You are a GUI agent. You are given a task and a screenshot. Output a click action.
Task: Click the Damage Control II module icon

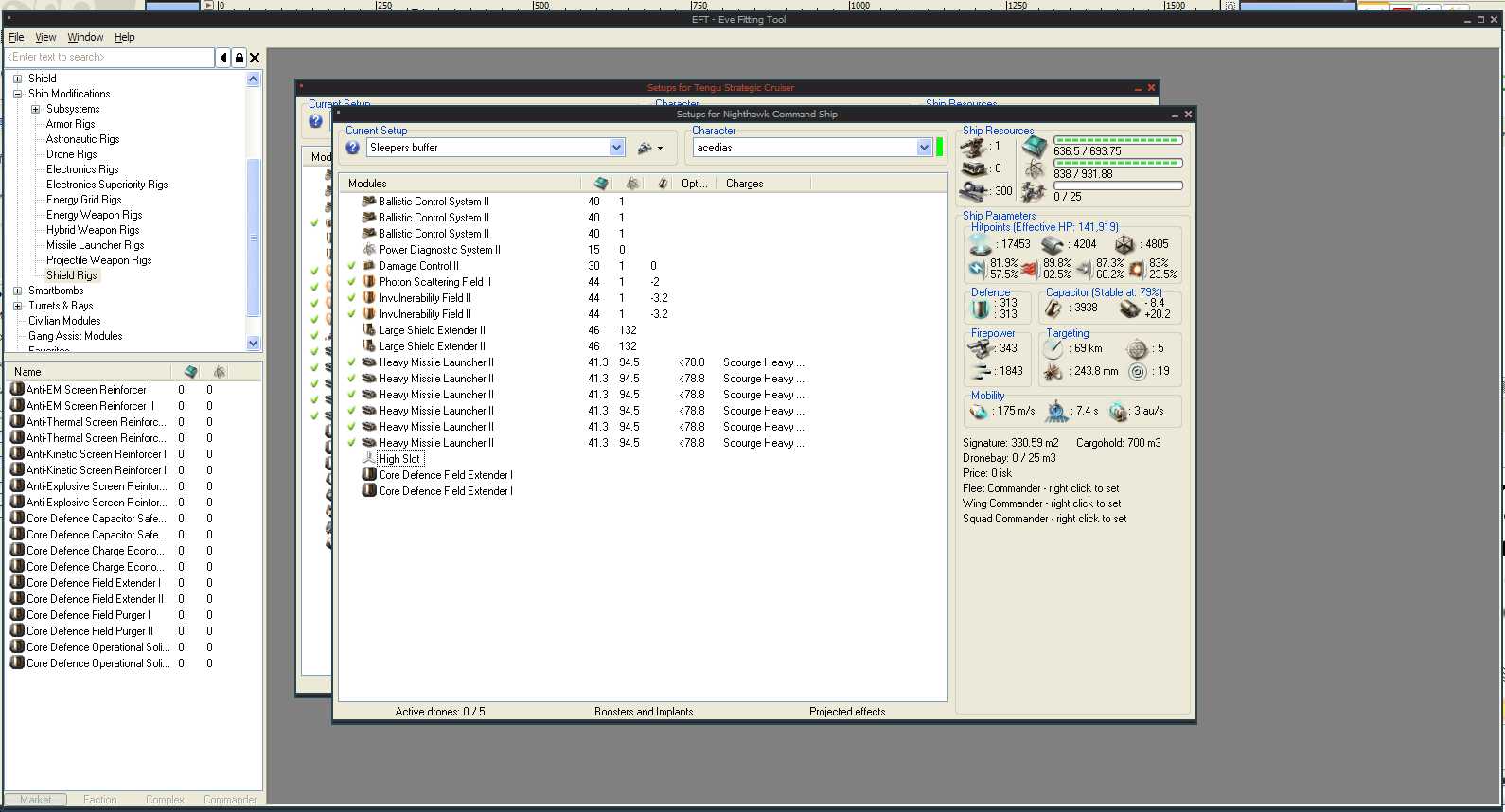tap(369, 266)
